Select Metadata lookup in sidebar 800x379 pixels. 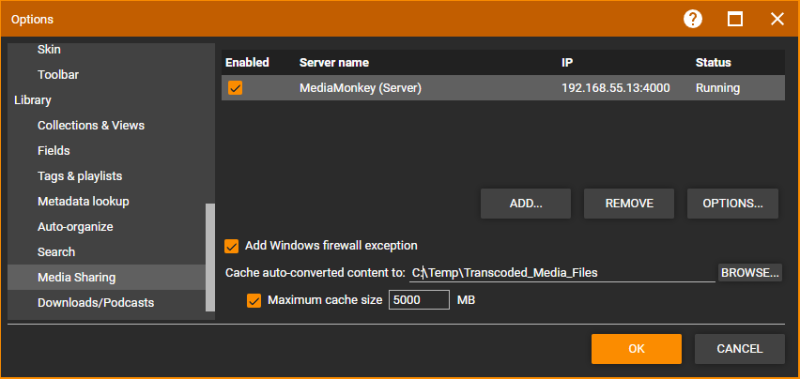point(83,201)
